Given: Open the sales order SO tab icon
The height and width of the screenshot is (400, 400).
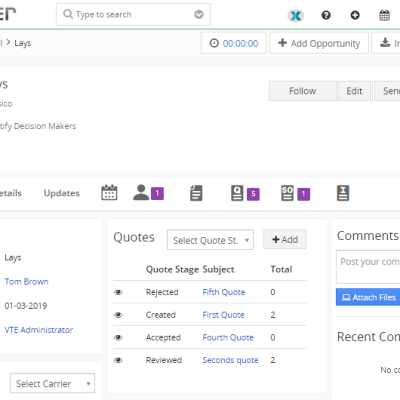Looking at the screenshot, I should pos(287,193).
